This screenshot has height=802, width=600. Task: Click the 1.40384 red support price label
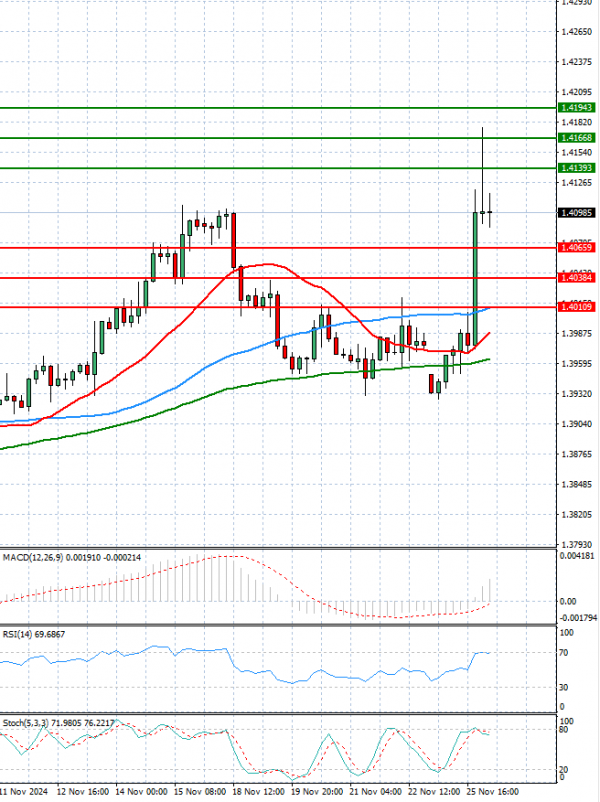(x=576, y=278)
